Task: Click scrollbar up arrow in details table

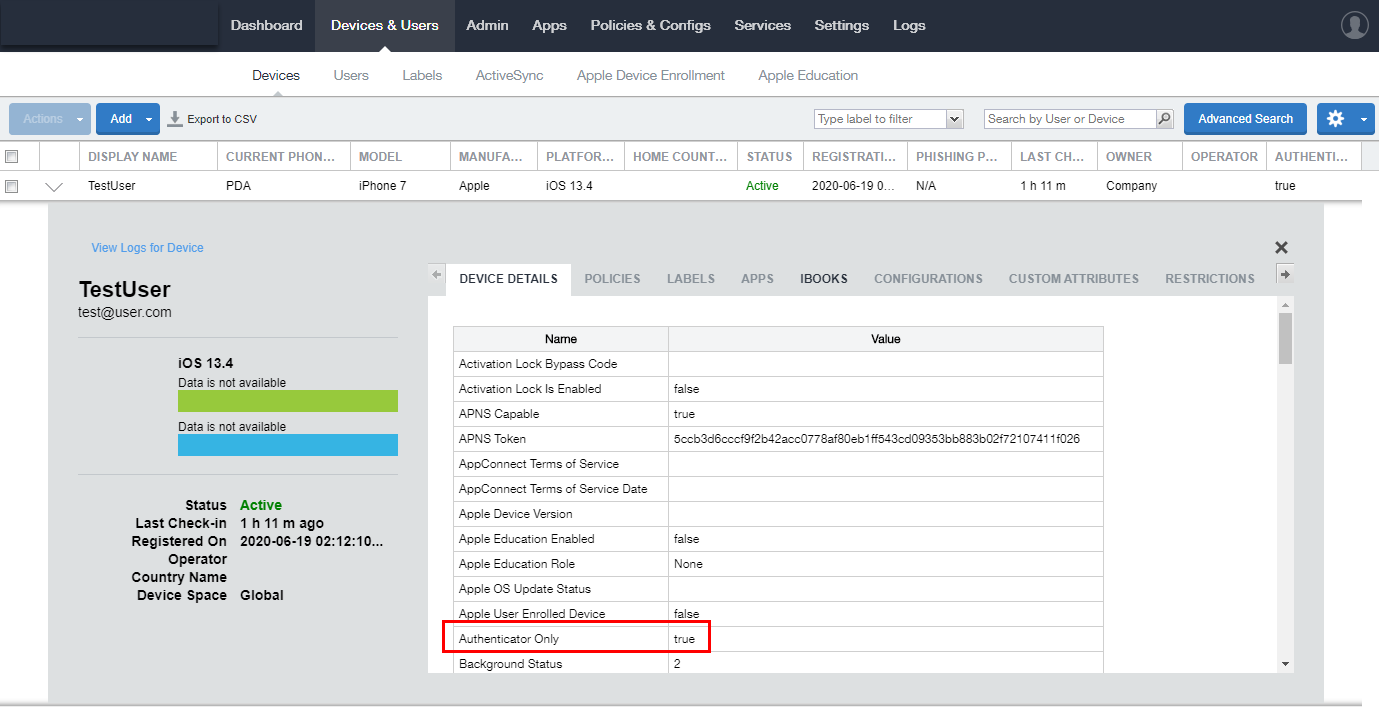Action: tap(1285, 303)
